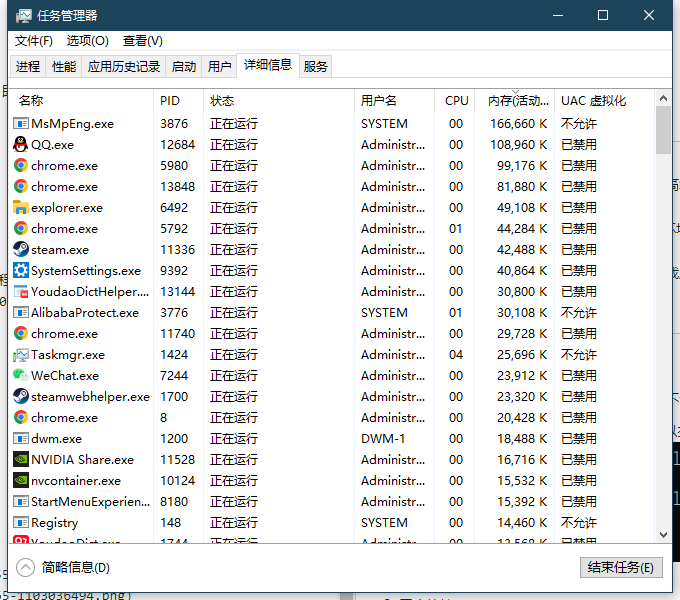Click the MsMpEng.exe process icon
680x600 pixels.
coord(20,124)
